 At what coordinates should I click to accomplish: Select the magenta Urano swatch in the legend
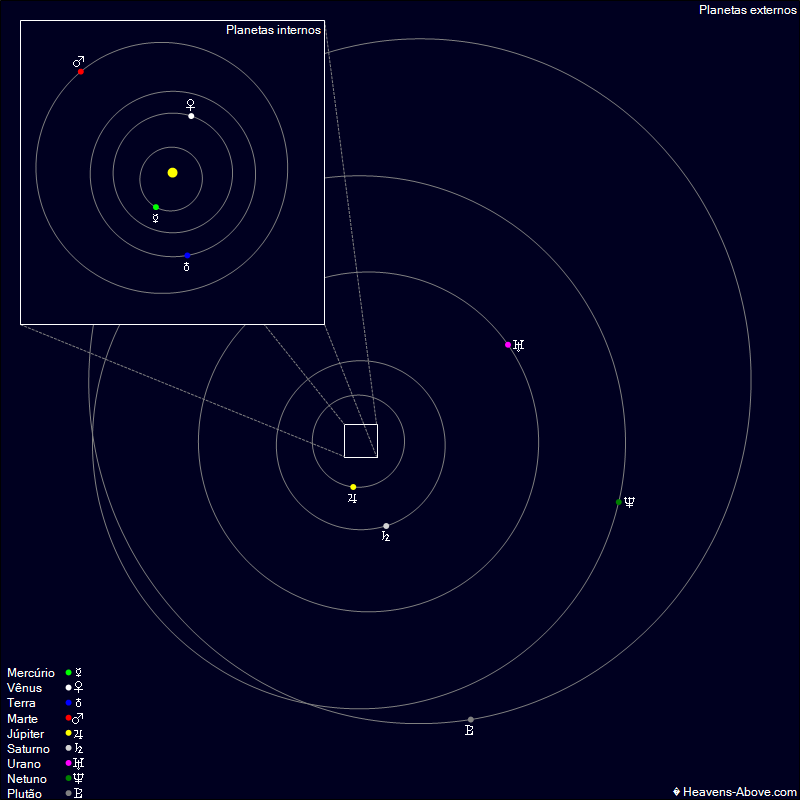pyautogui.click(x=68, y=764)
